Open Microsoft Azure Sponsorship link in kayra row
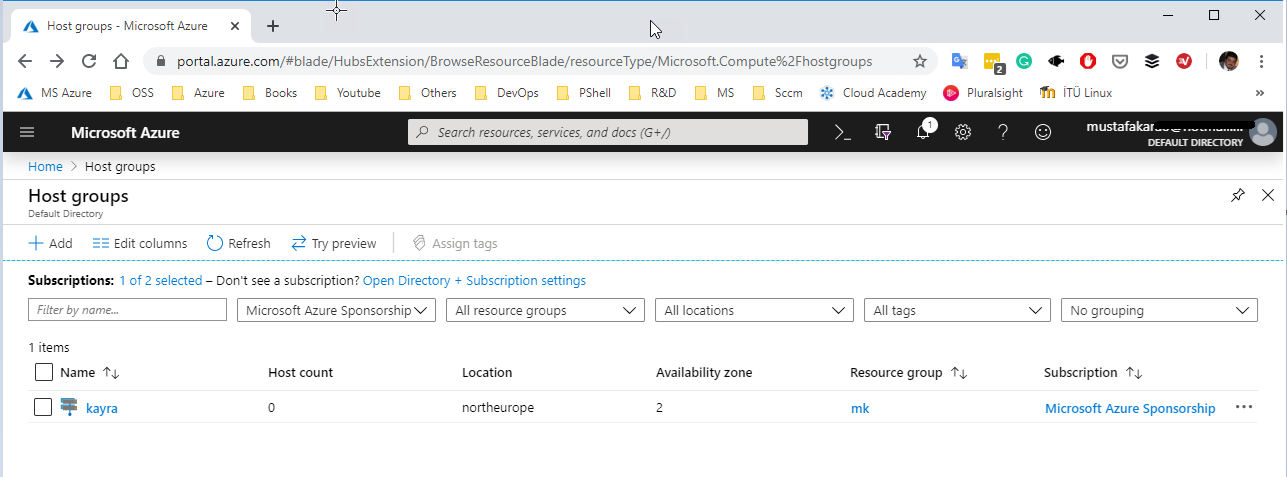Screen dimensions: 1287x477 coord(1130,408)
